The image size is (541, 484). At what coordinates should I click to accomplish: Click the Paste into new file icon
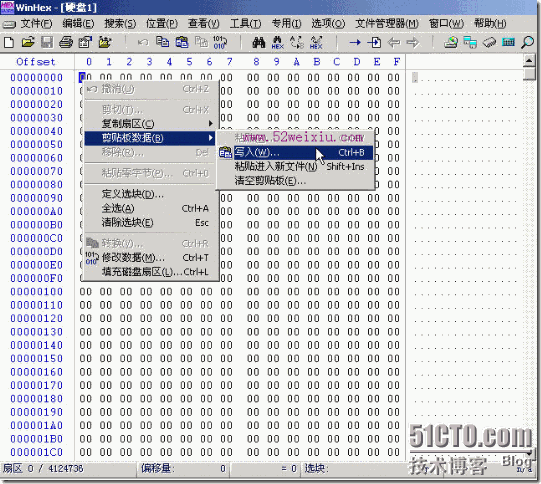pos(201,42)
